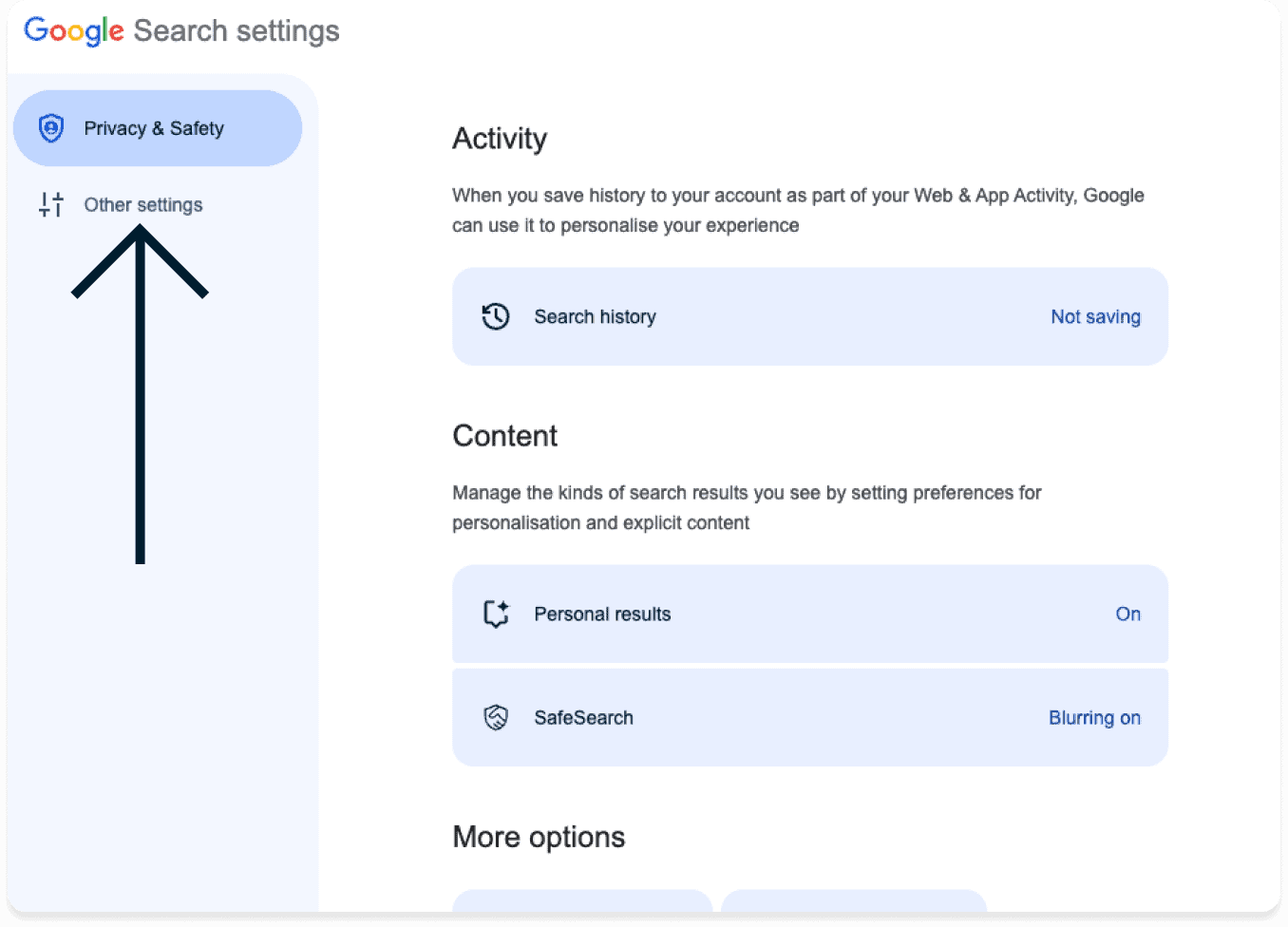This screenshot has height=927, width=1288.
Task: Click the Content section heading
Action: 504,436
